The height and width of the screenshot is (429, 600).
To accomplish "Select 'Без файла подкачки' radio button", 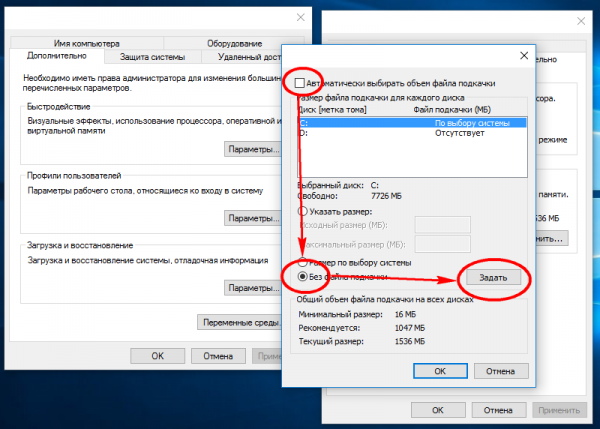I will (x=303, y=276).
